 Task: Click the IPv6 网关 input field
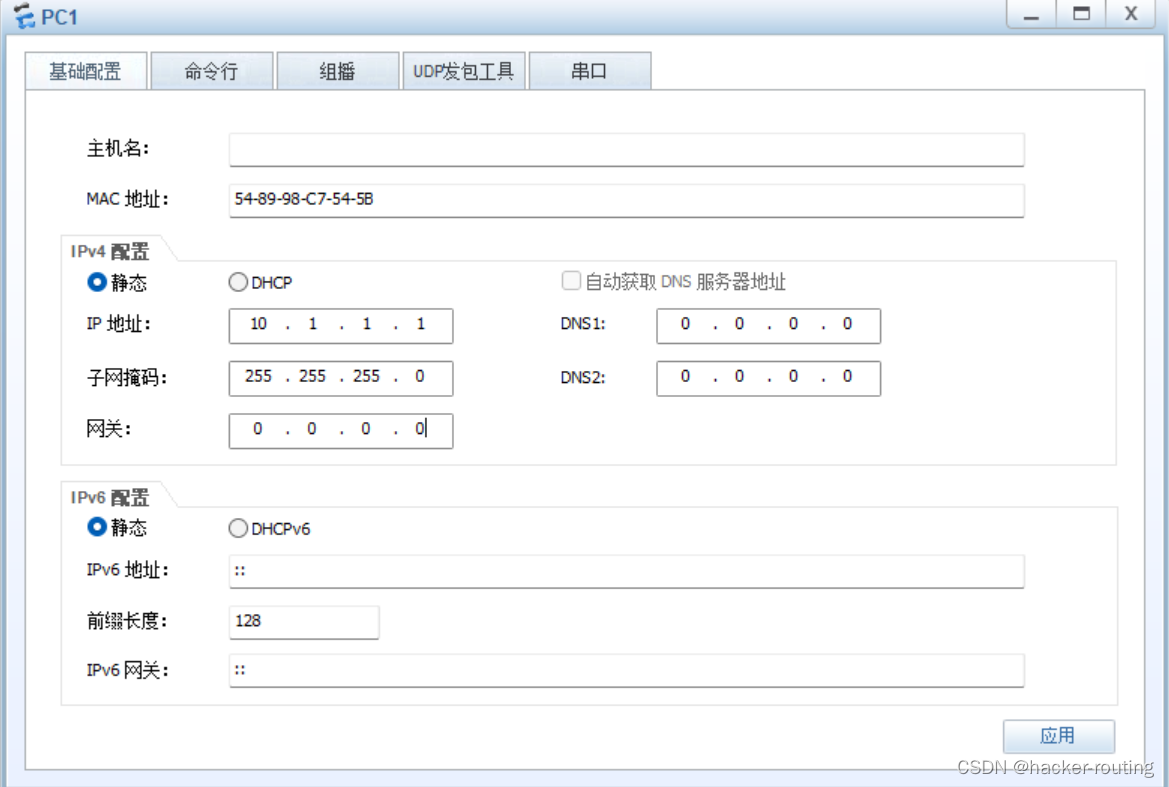pyautogui.click(x=626, y=671)
